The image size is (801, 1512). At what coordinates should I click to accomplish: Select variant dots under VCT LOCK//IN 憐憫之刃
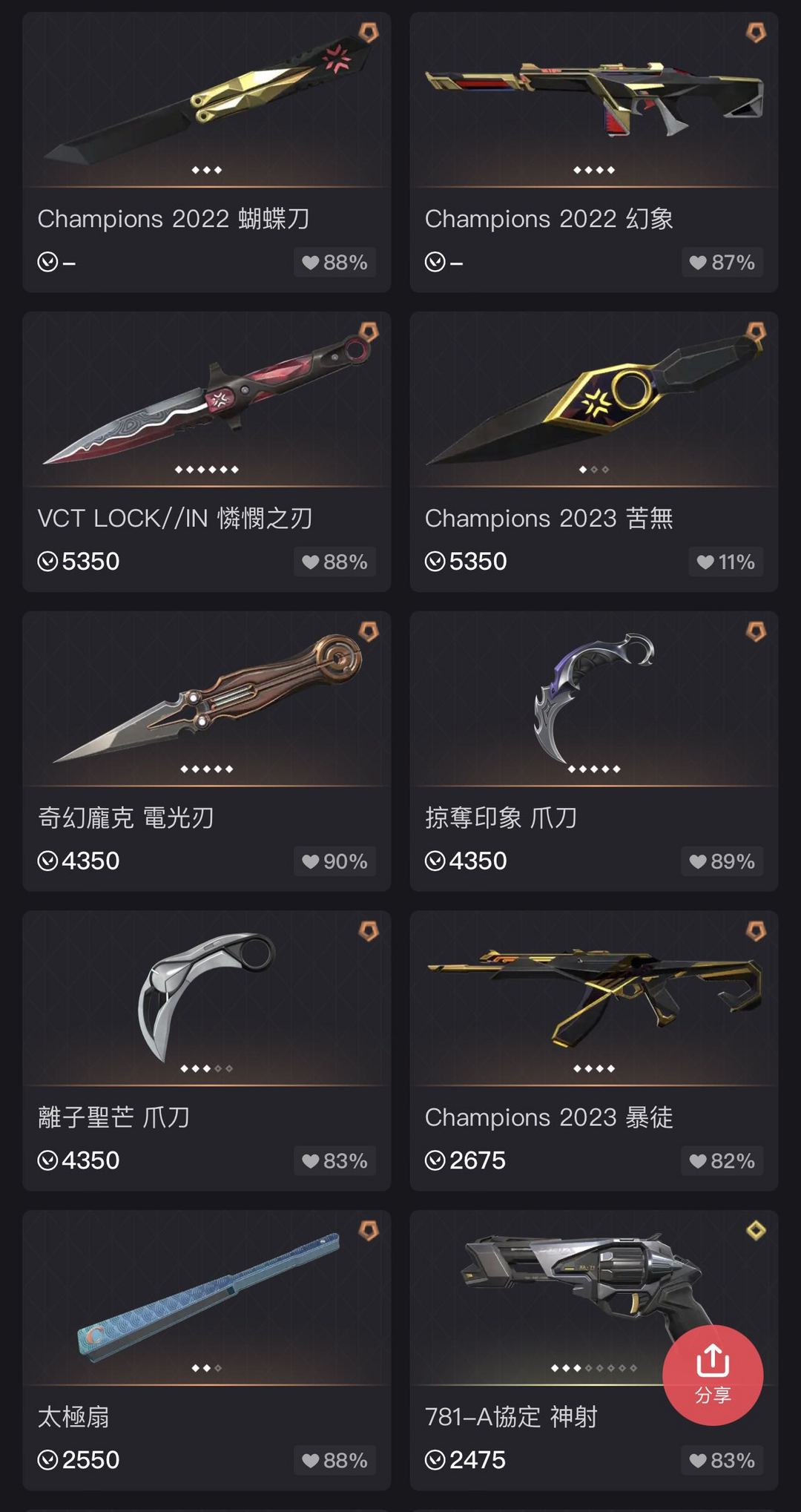point(207,470)
